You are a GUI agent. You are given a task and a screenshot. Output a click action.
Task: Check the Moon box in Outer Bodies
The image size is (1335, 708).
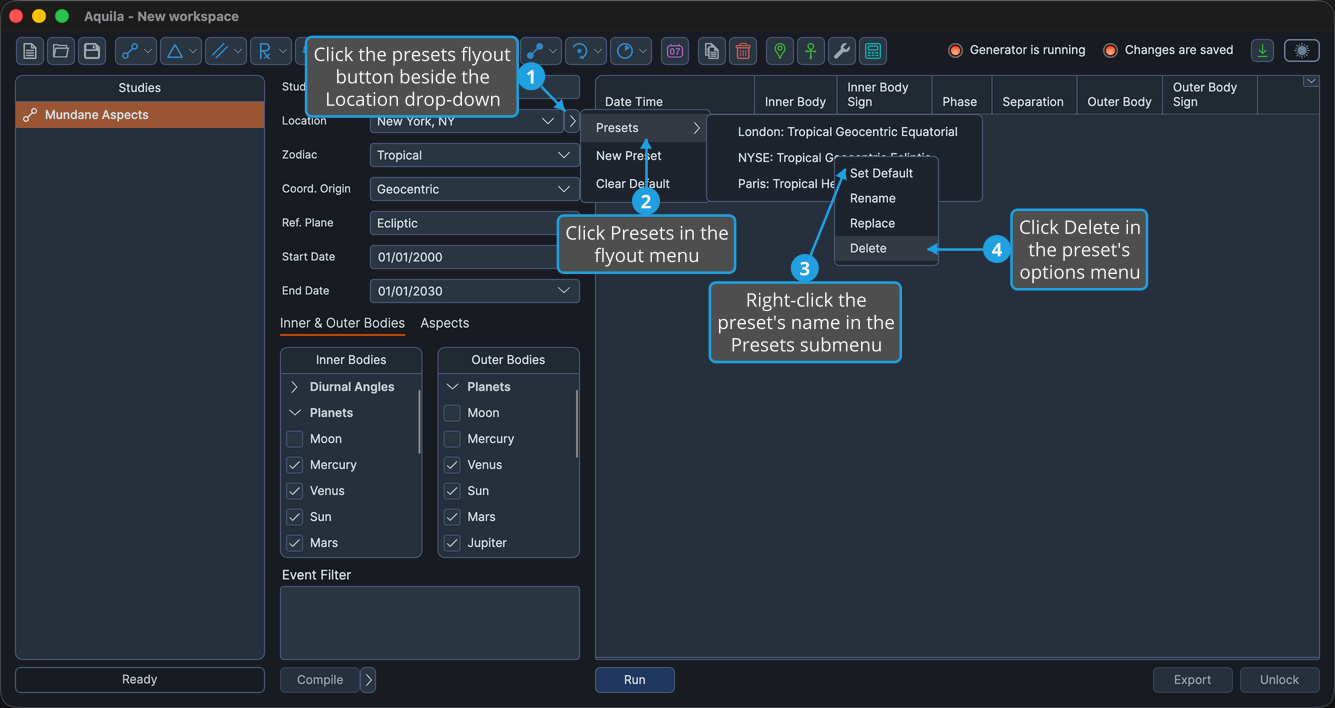[452, 413]
